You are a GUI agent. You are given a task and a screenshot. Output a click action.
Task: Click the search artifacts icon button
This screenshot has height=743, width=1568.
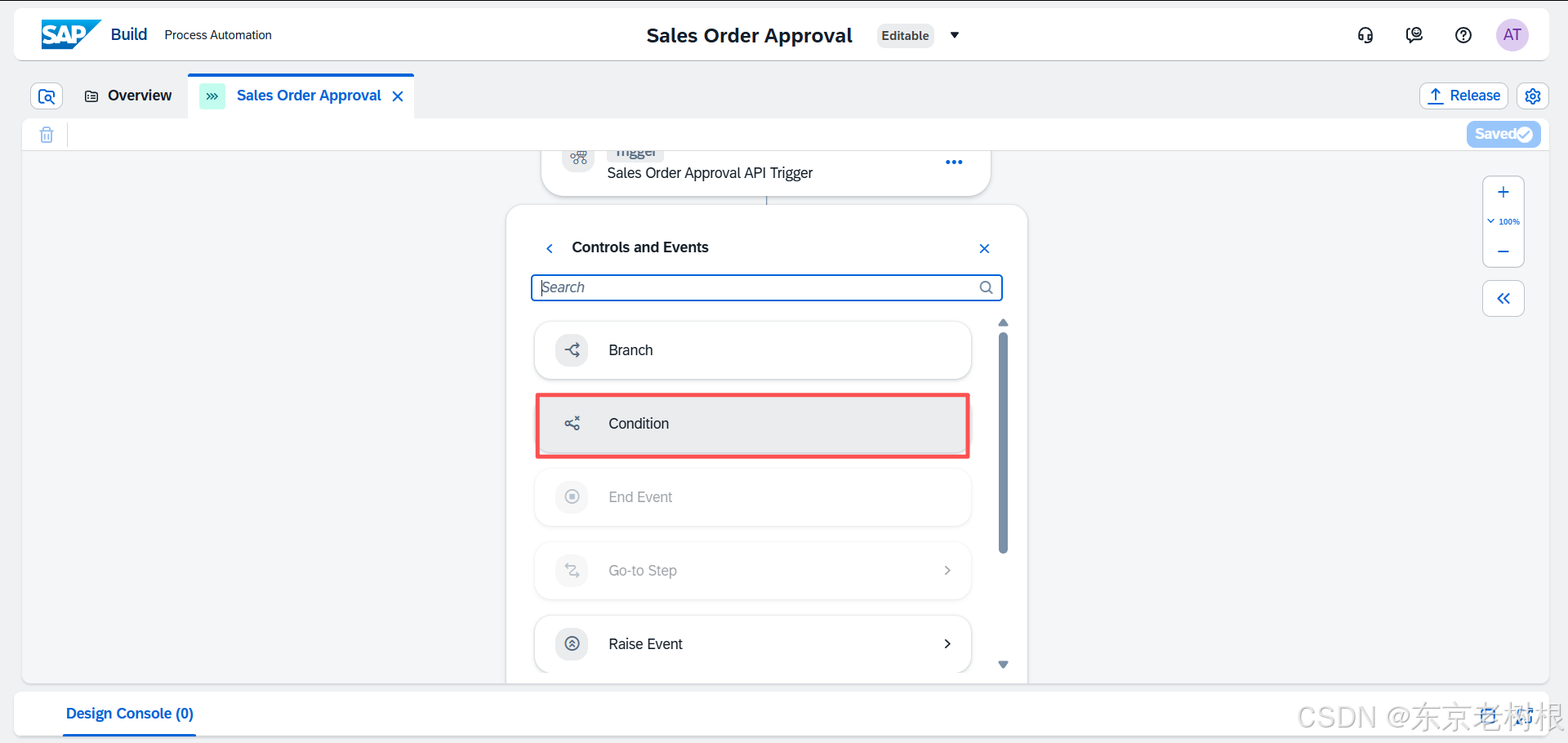(x=47, y=96)
